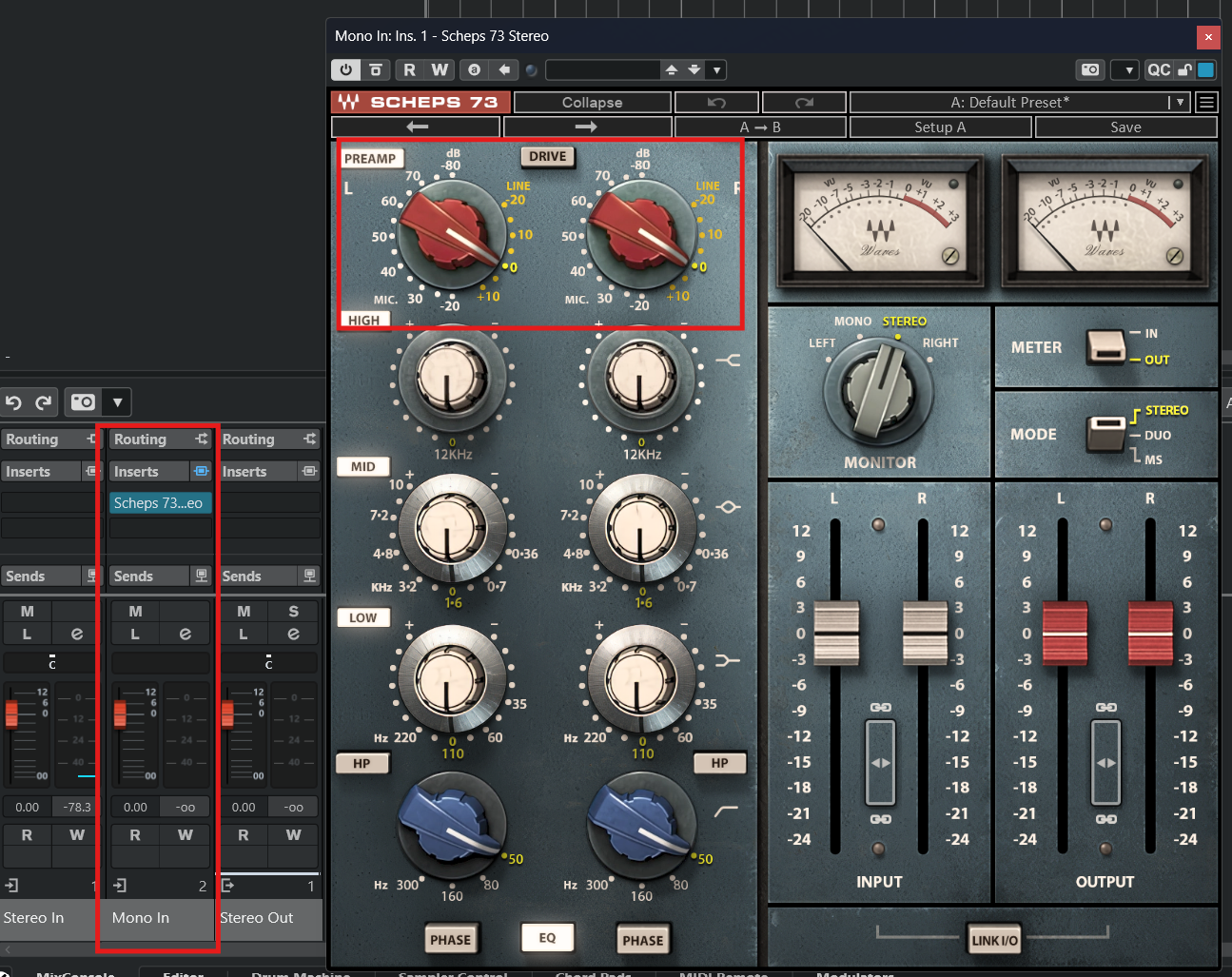Click the input fader link icon

tap(881, 763)
